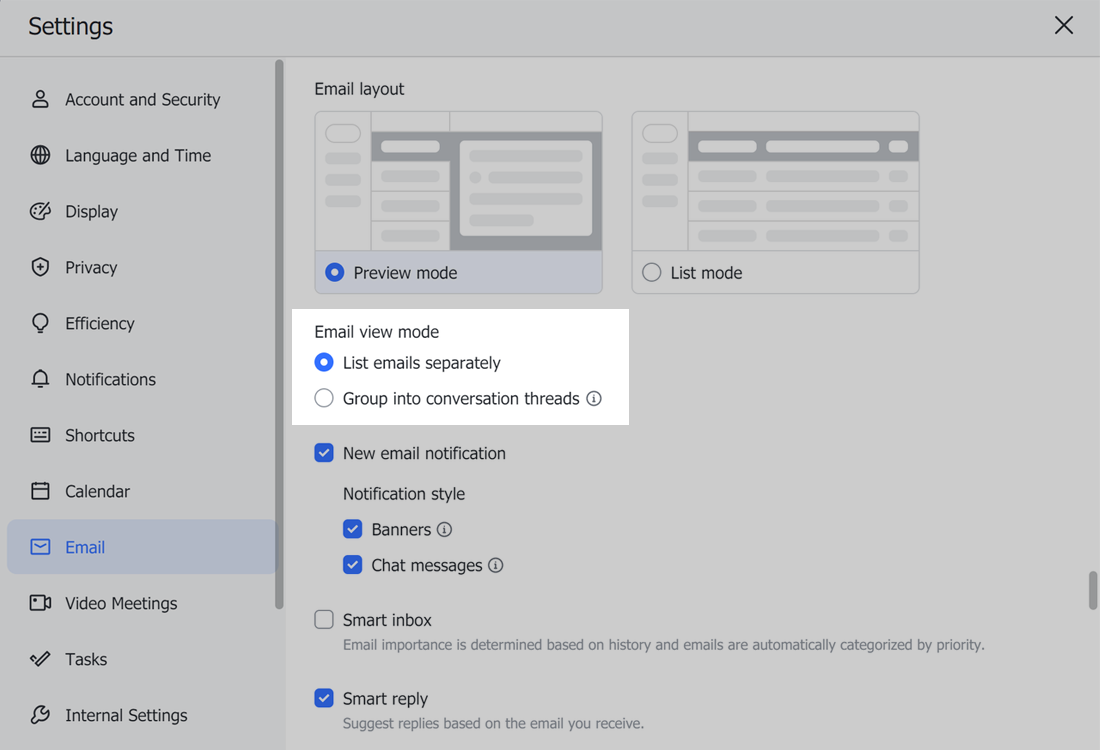
Task: Click the vertical scrollbar on the right
Action: [x=1091, y=590]
